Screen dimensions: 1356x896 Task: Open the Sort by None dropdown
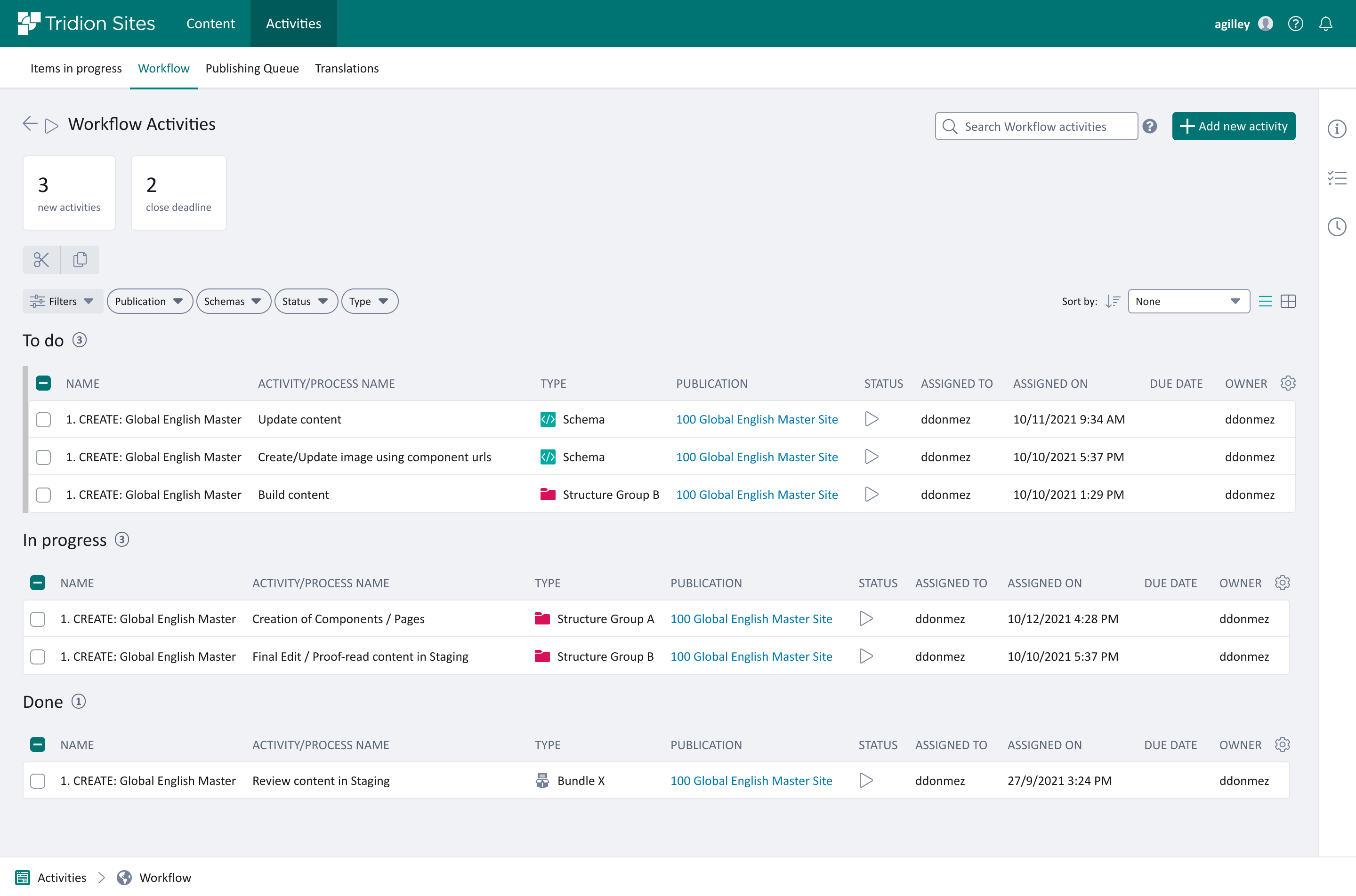point(1188,301)
